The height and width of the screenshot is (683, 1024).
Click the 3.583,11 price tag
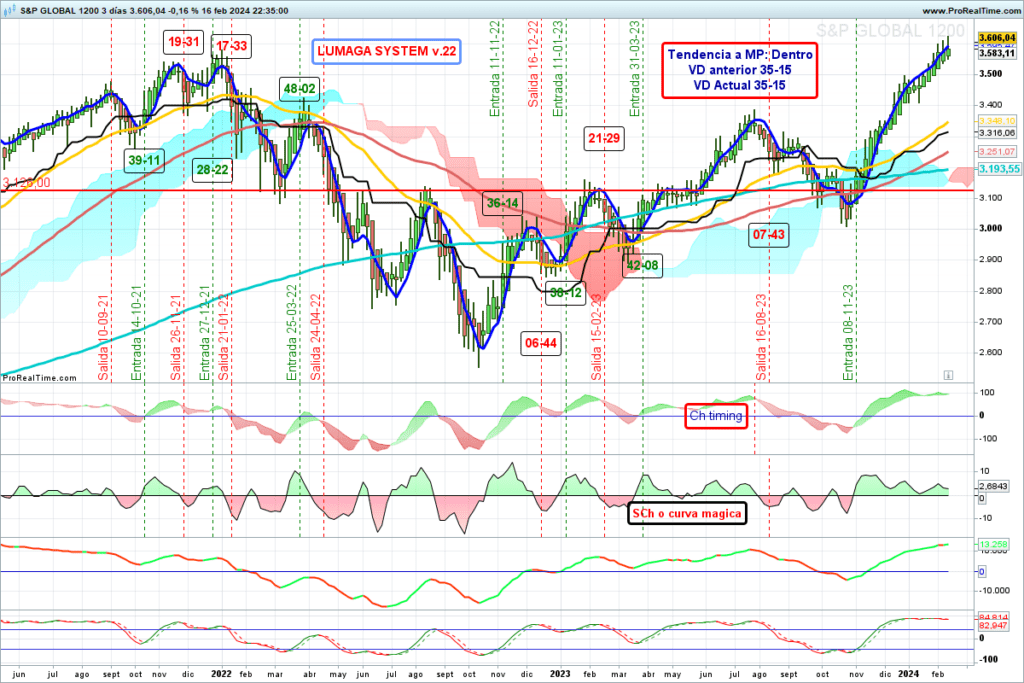tap(997, 54)
